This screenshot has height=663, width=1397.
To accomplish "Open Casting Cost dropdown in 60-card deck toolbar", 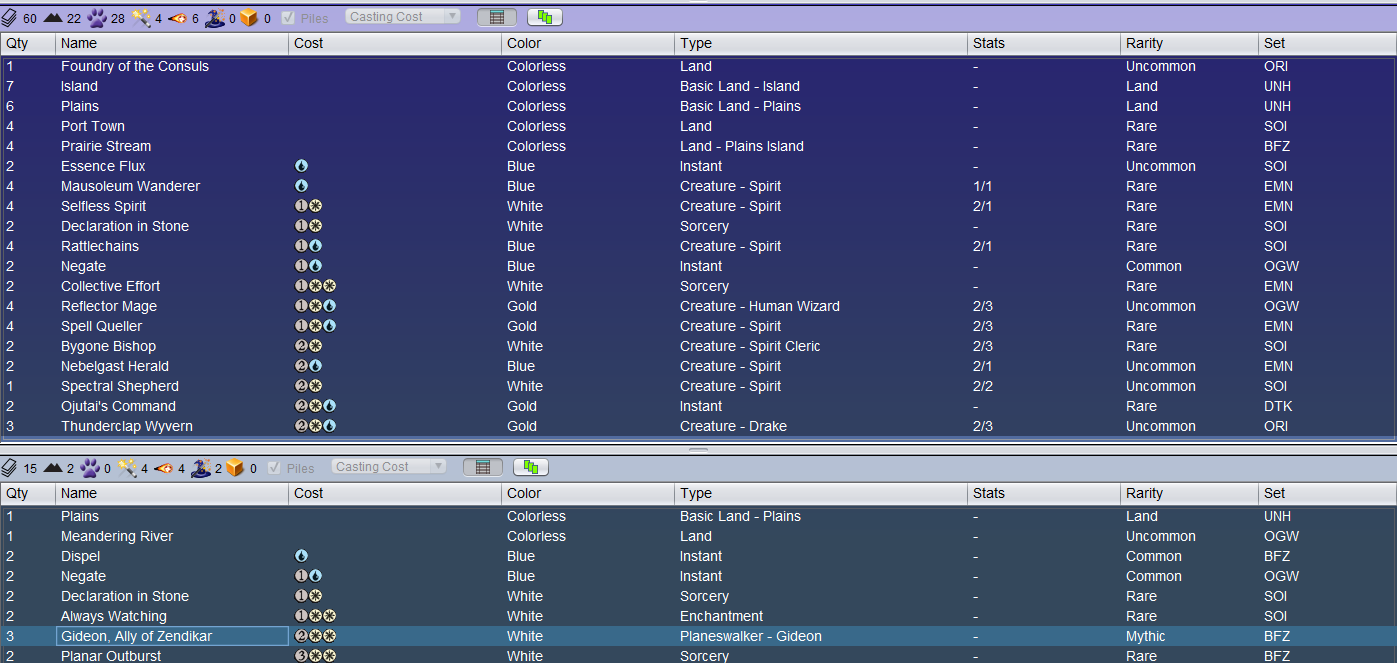I will click(403, 17).
